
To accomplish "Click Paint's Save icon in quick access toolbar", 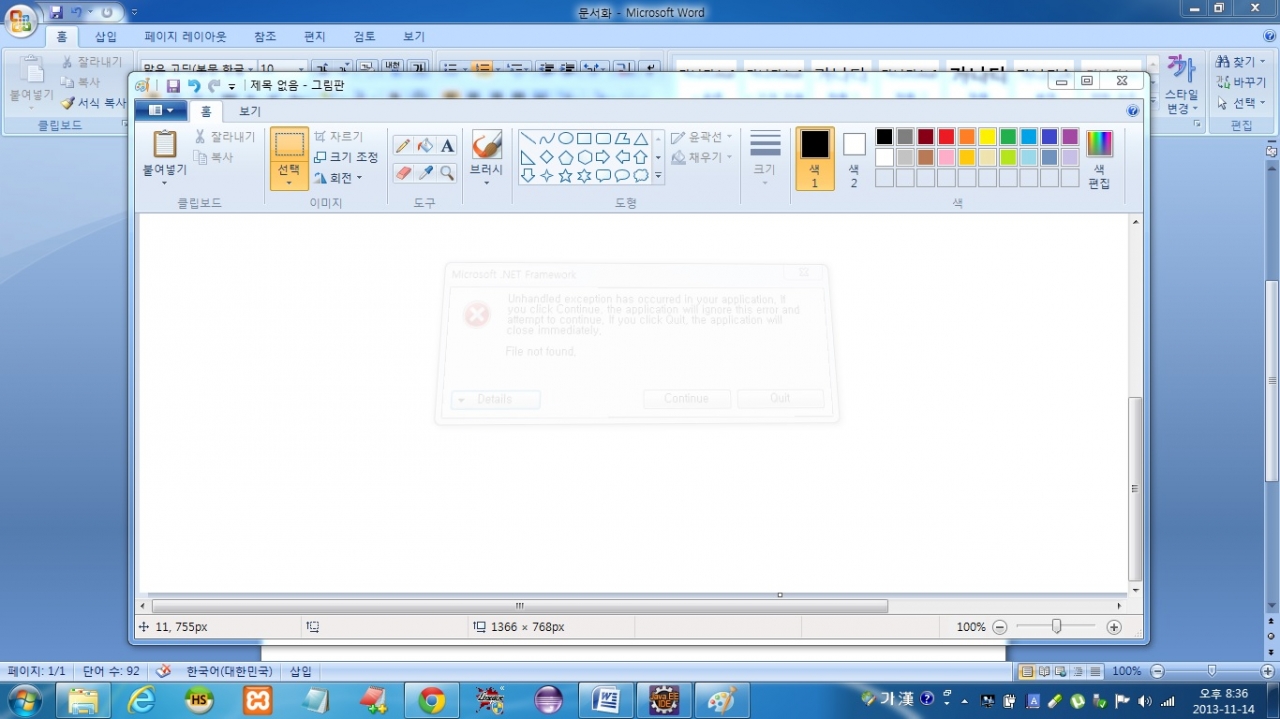I will click(x=173, y=86).
